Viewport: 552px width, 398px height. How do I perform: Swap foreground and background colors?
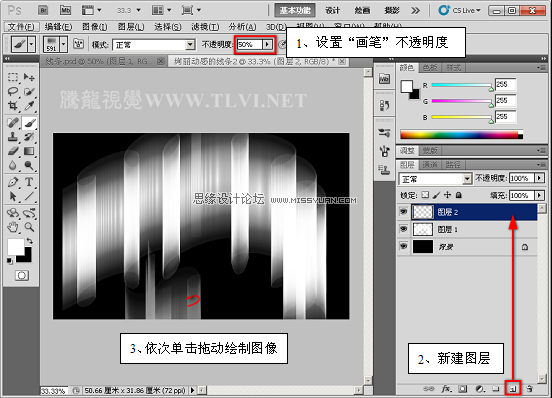pyautogui.click(x=30, y=241)
